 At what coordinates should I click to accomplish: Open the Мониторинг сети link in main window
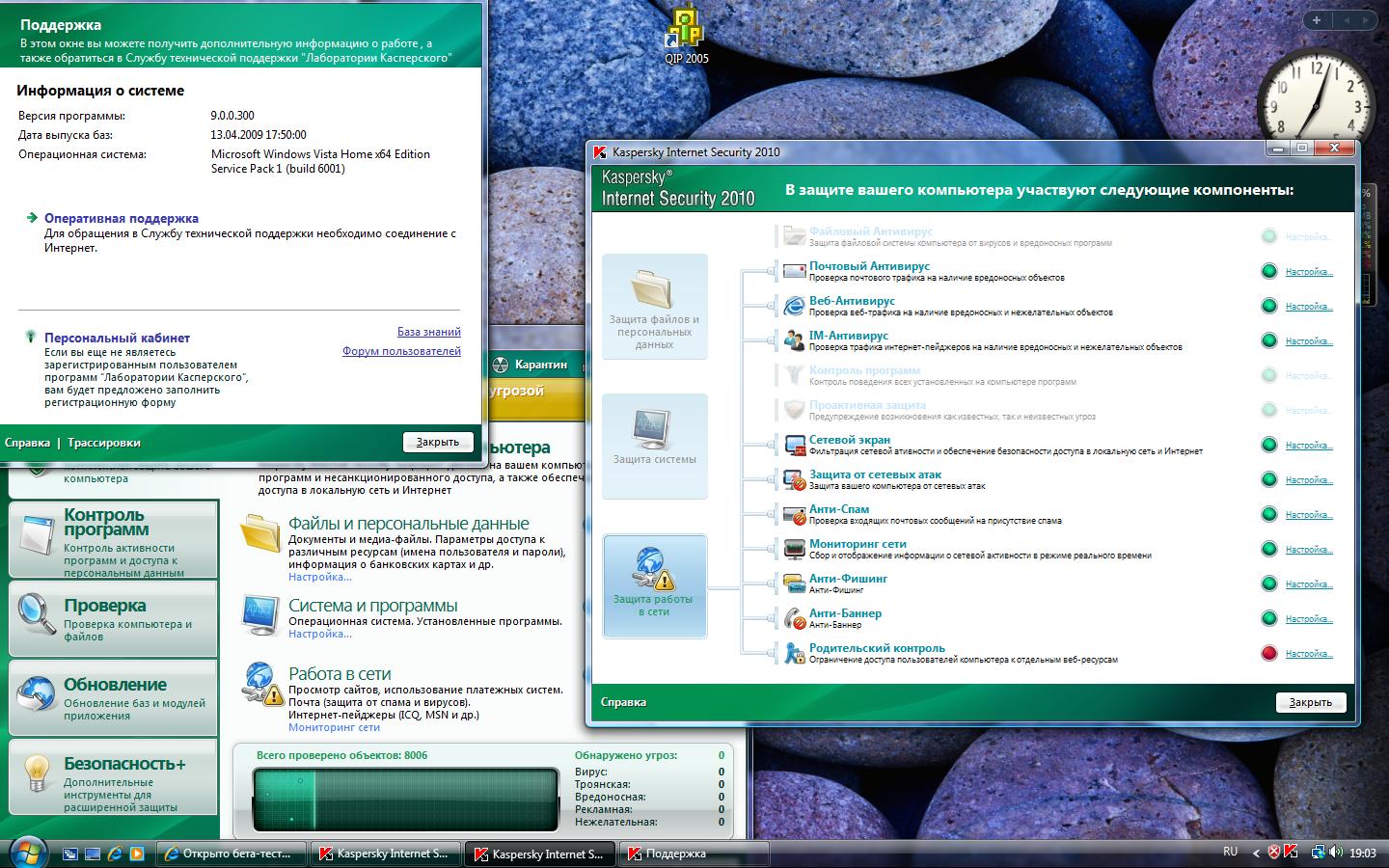[335, 727]
